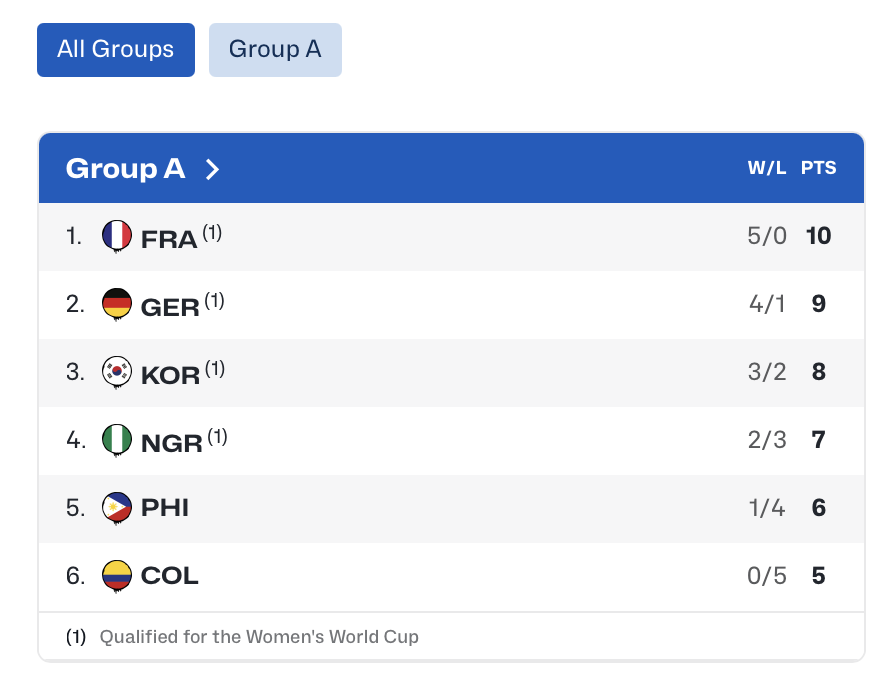888x680 pixels.
Task: Click the Philippines flag icon
Action: pyautogui.click(x=117, y=508)
